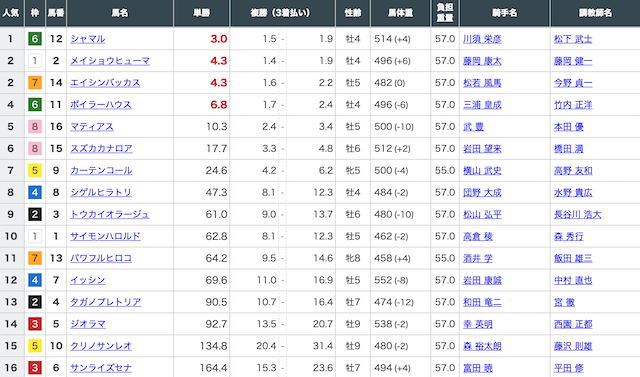Open trainer page 高野 友和

click(x=573, y=171)
